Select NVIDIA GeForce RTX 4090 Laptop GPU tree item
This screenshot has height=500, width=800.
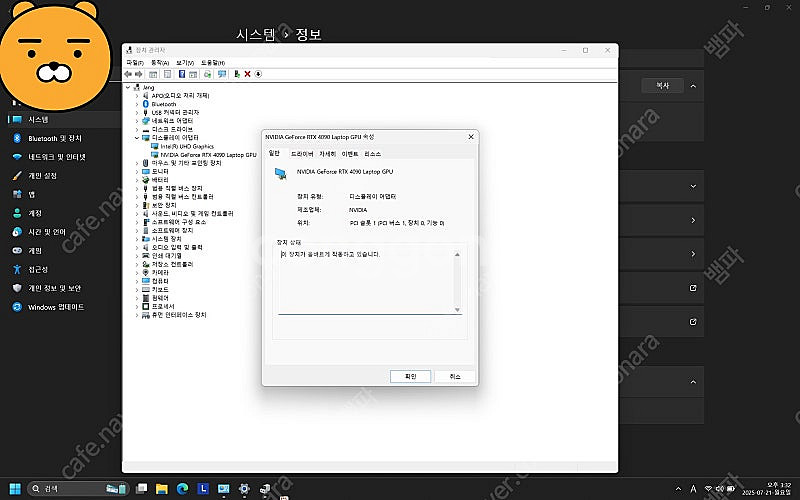tap(208, 155)
